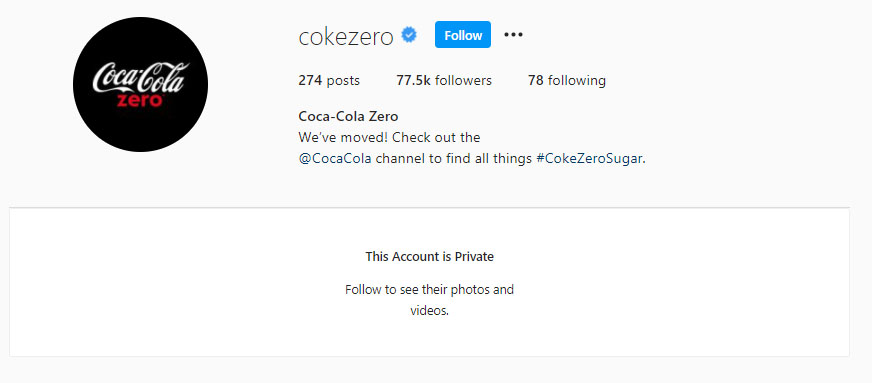Viewport: 872px width, 383px height.
Task: Click the bold Coca-Cola Zero display name
Action: point(348,117)
